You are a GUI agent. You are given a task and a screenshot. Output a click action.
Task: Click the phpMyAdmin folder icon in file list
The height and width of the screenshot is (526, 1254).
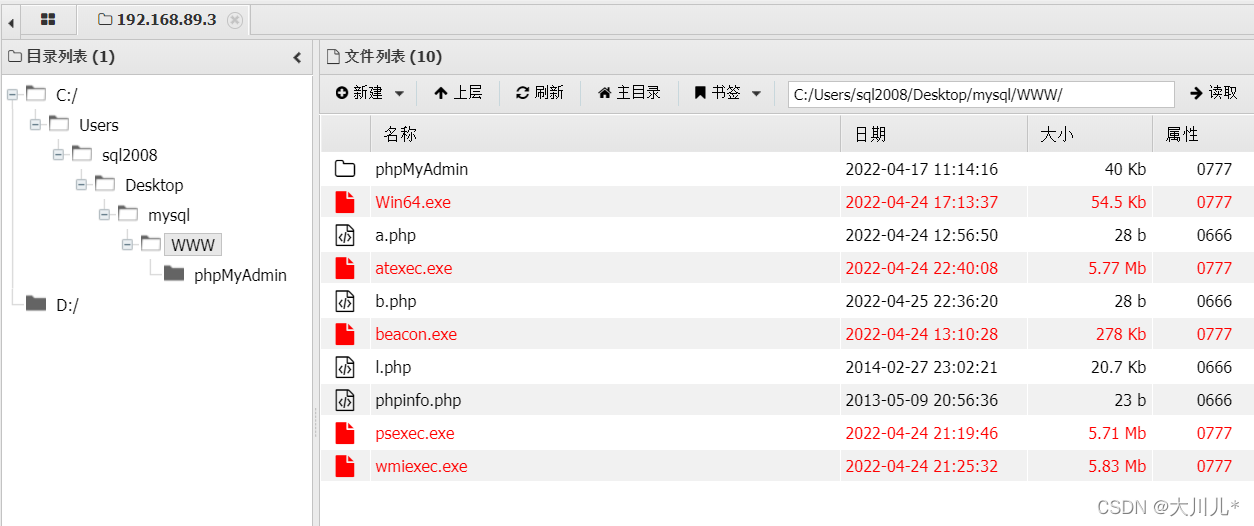click(x=345, y=169)
